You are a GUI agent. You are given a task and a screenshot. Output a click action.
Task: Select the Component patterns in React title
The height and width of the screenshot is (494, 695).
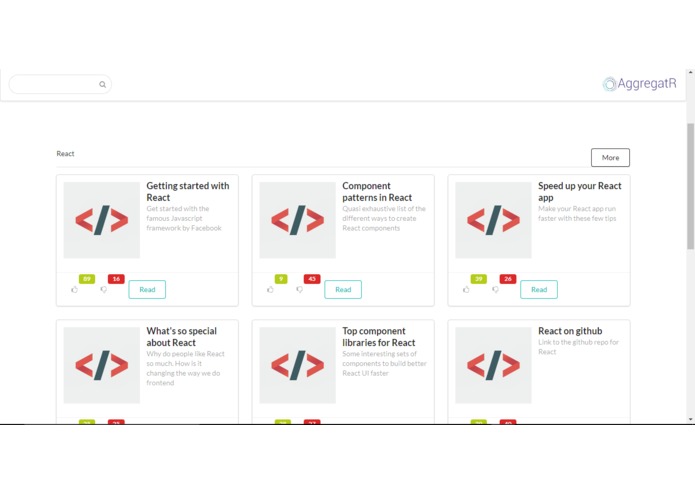pyautogui.click(x=377, y=191)
